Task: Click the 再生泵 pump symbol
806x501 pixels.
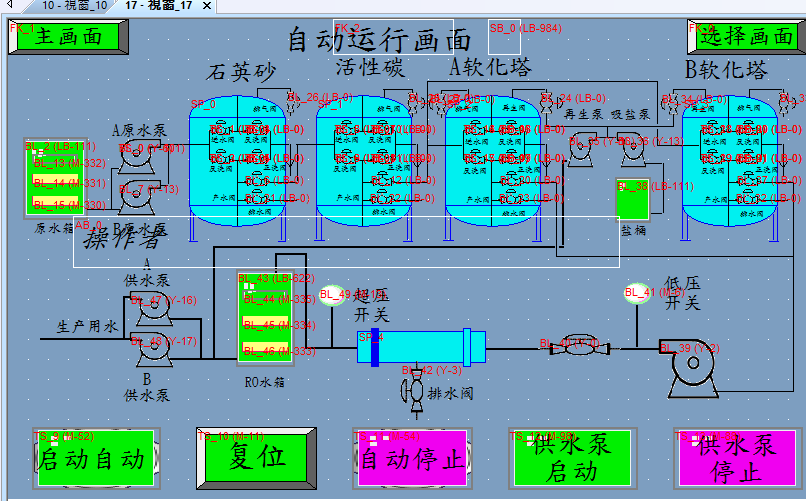Action: (x=578, y=148)
